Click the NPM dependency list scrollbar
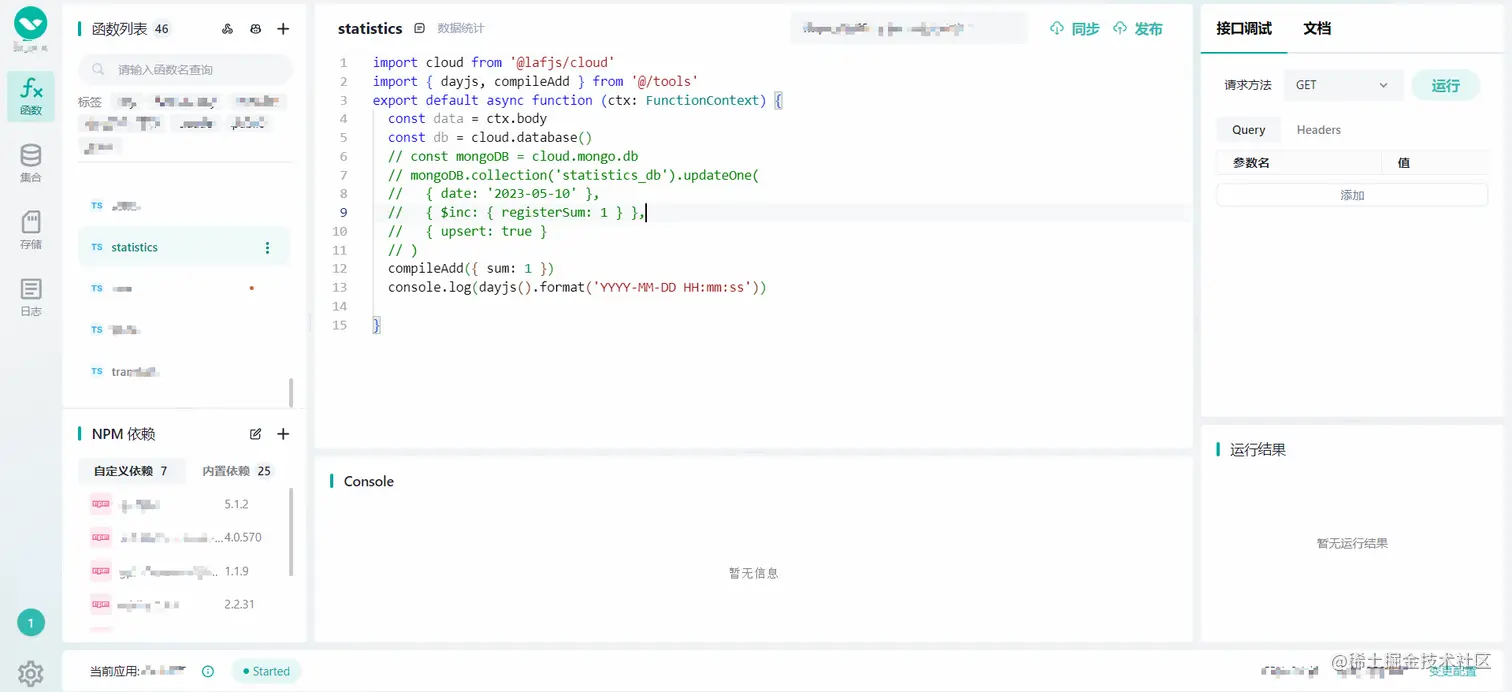The width and height of the screenshot is (1512, 692). point(291,532)
